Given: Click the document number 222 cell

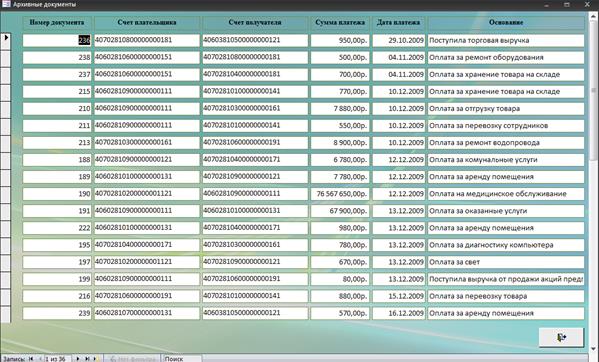Looking at the screenshot, I should [x=57, y=228].
